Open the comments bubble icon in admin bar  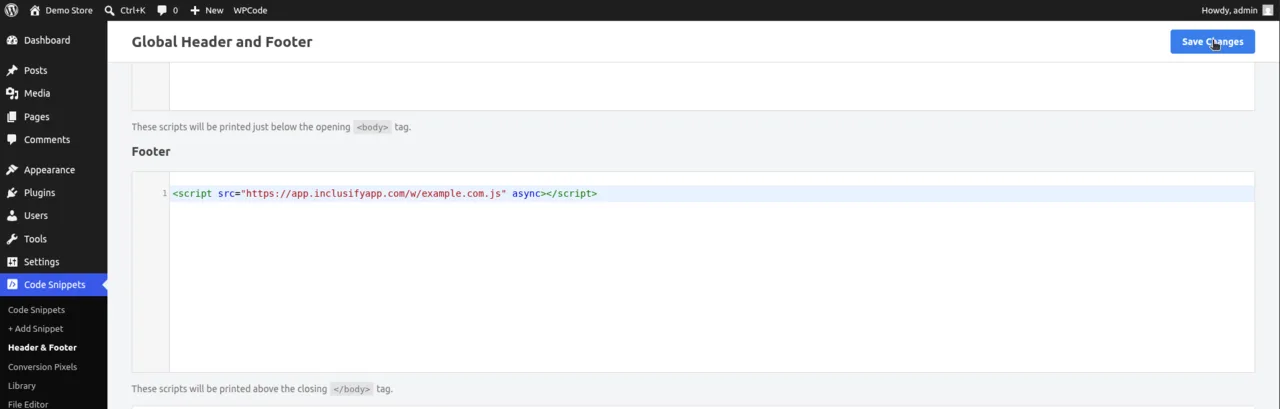(x=162, y=10)
